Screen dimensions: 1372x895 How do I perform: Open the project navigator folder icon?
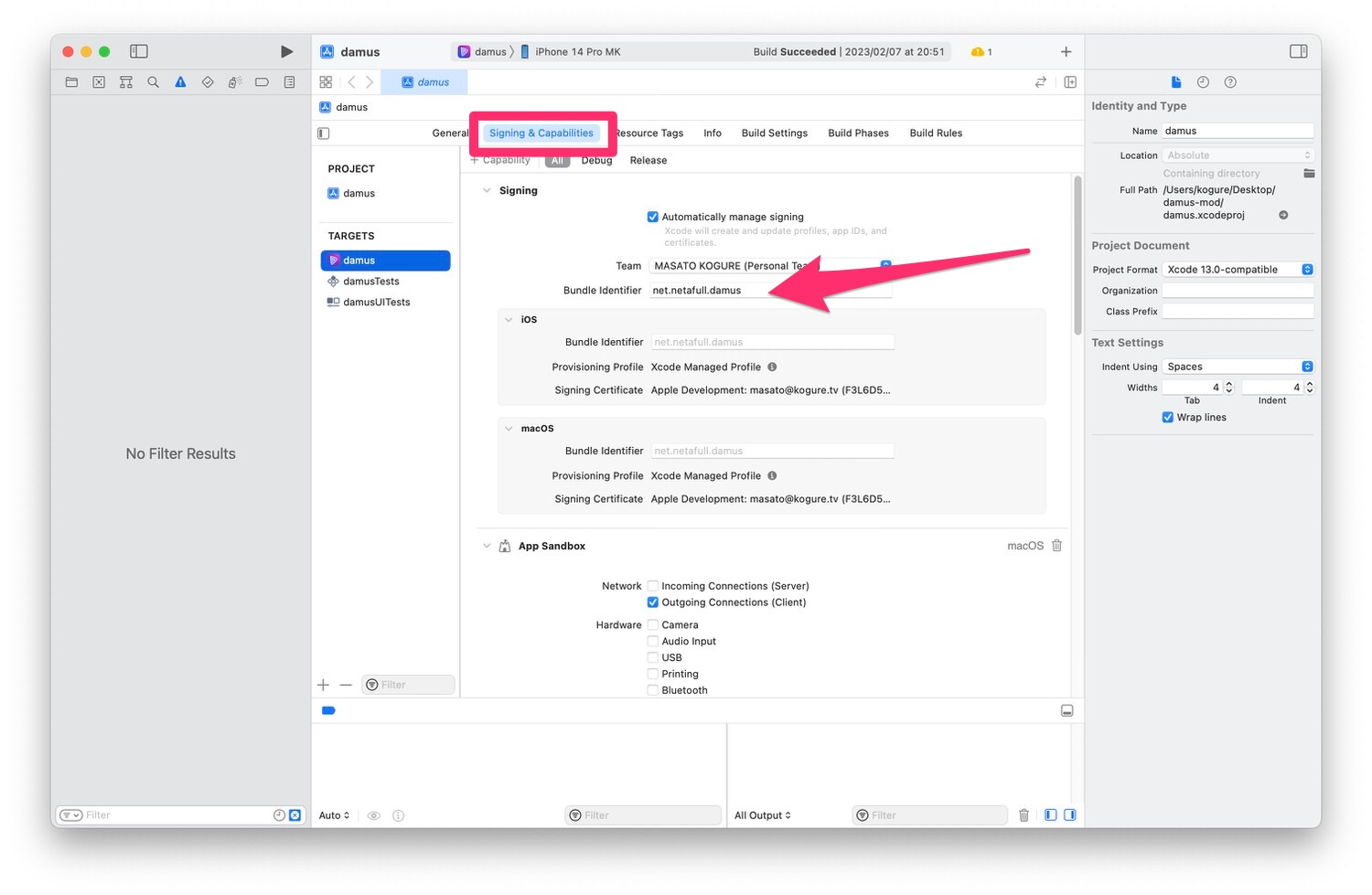(71, 82)
